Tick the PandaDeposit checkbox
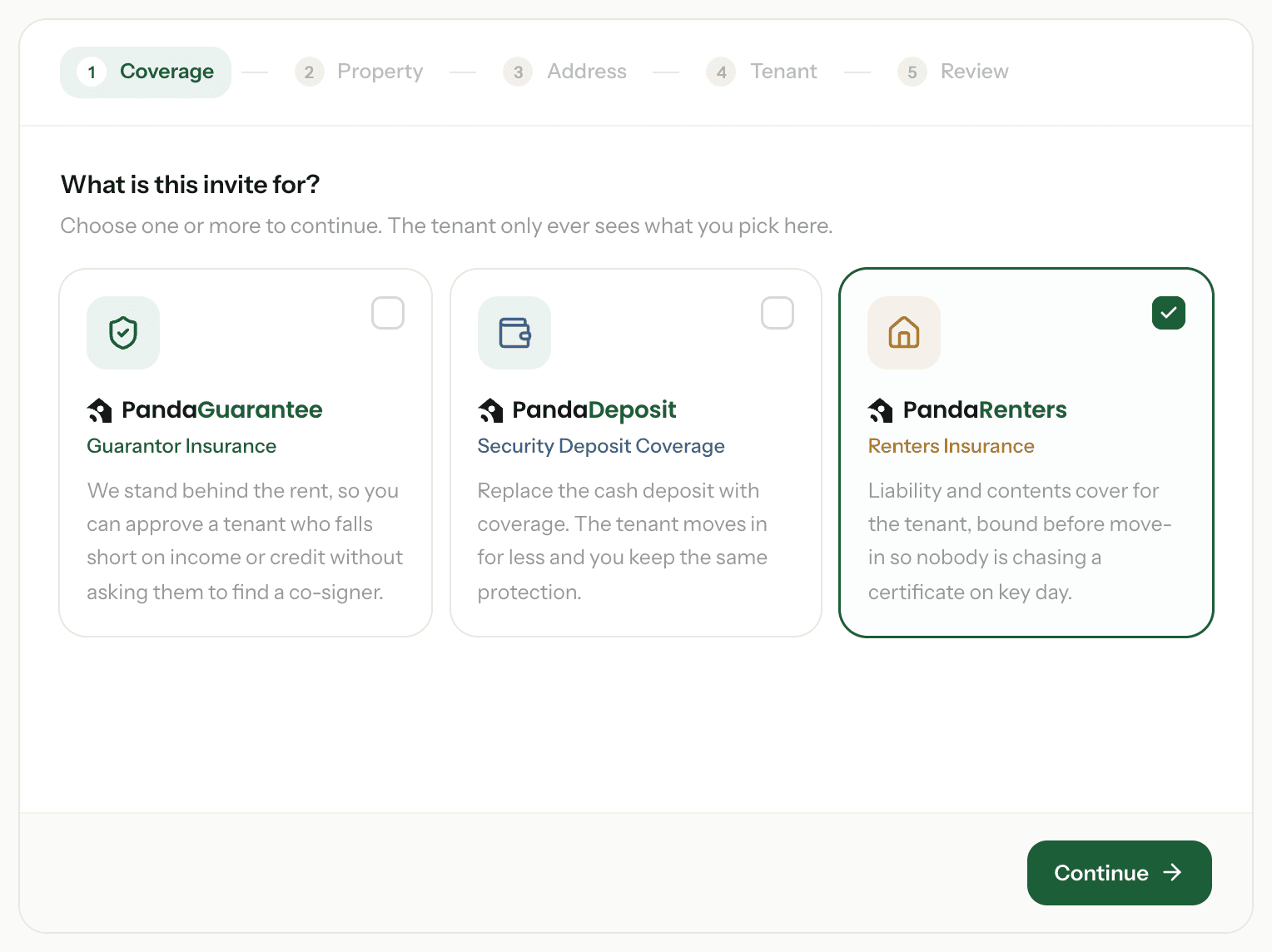This screenshot has height=952, width=1272. click(778, 313)
